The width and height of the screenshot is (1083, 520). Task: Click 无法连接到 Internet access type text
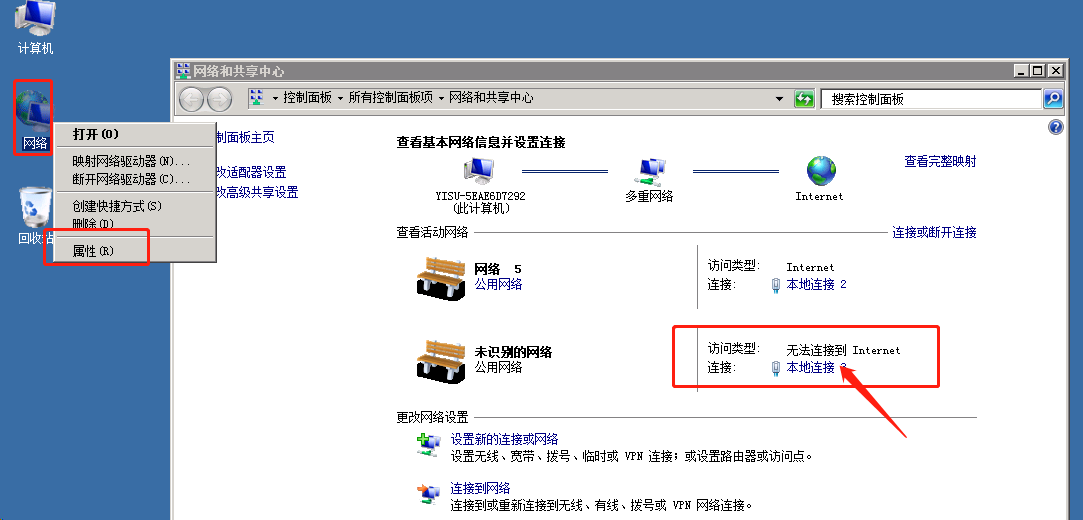[x=843, y=350]
